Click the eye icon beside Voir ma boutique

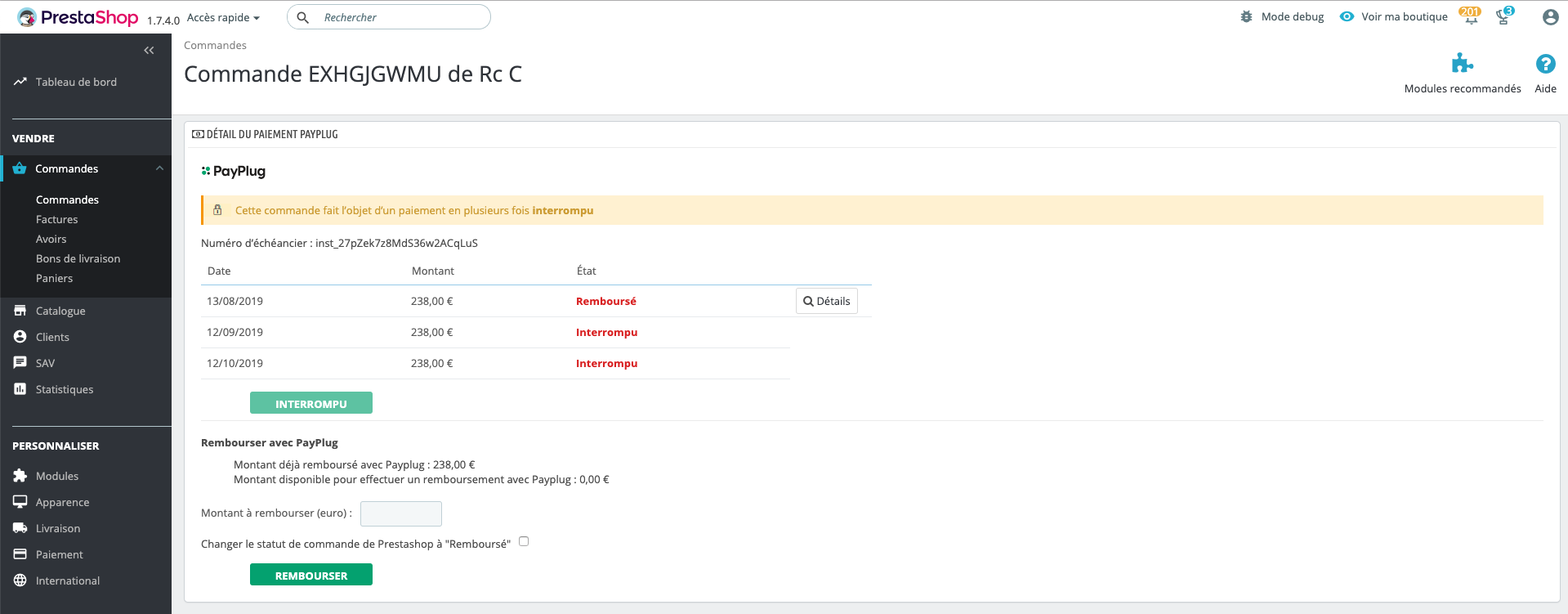coord(1347,16)
